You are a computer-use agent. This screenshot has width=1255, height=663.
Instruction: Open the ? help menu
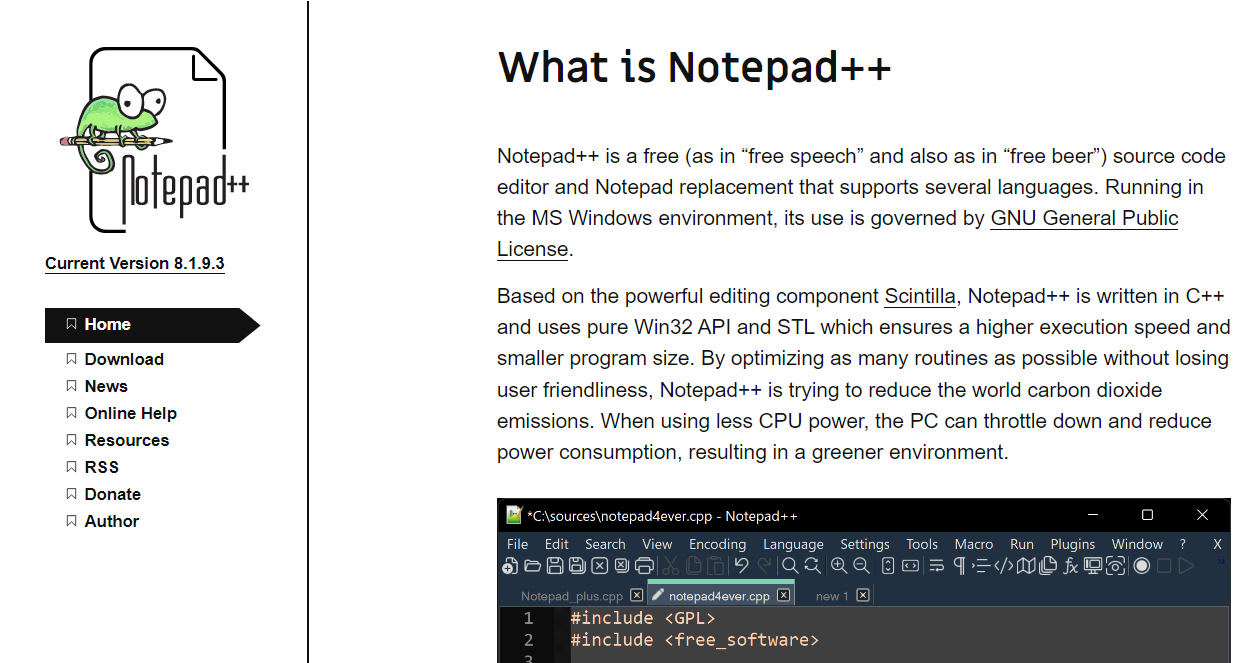[x=1183, y=544]
